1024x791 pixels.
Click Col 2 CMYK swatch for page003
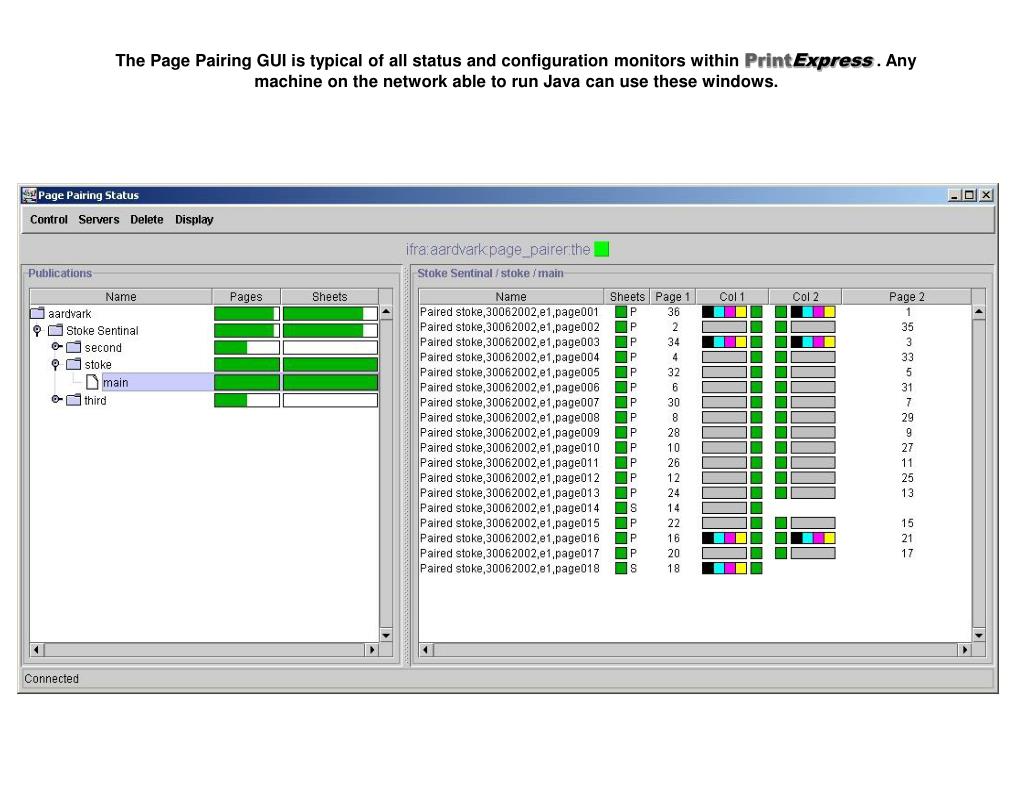[813, 342]
